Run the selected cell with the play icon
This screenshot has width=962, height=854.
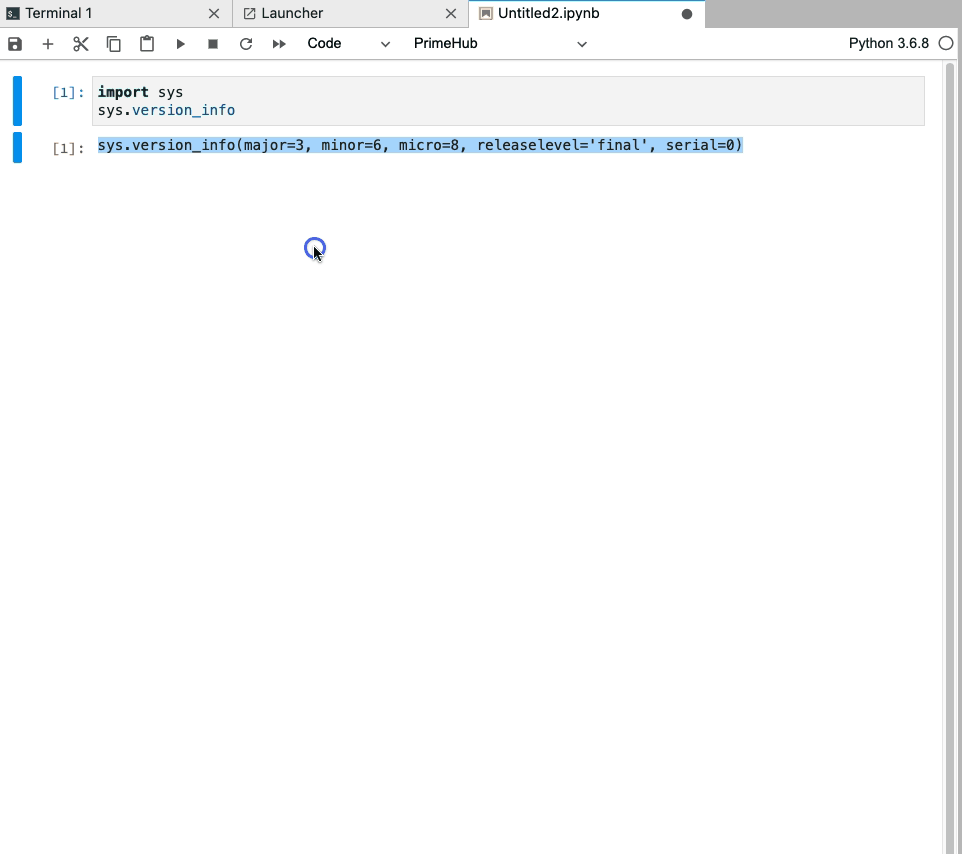tap(180, 44)
